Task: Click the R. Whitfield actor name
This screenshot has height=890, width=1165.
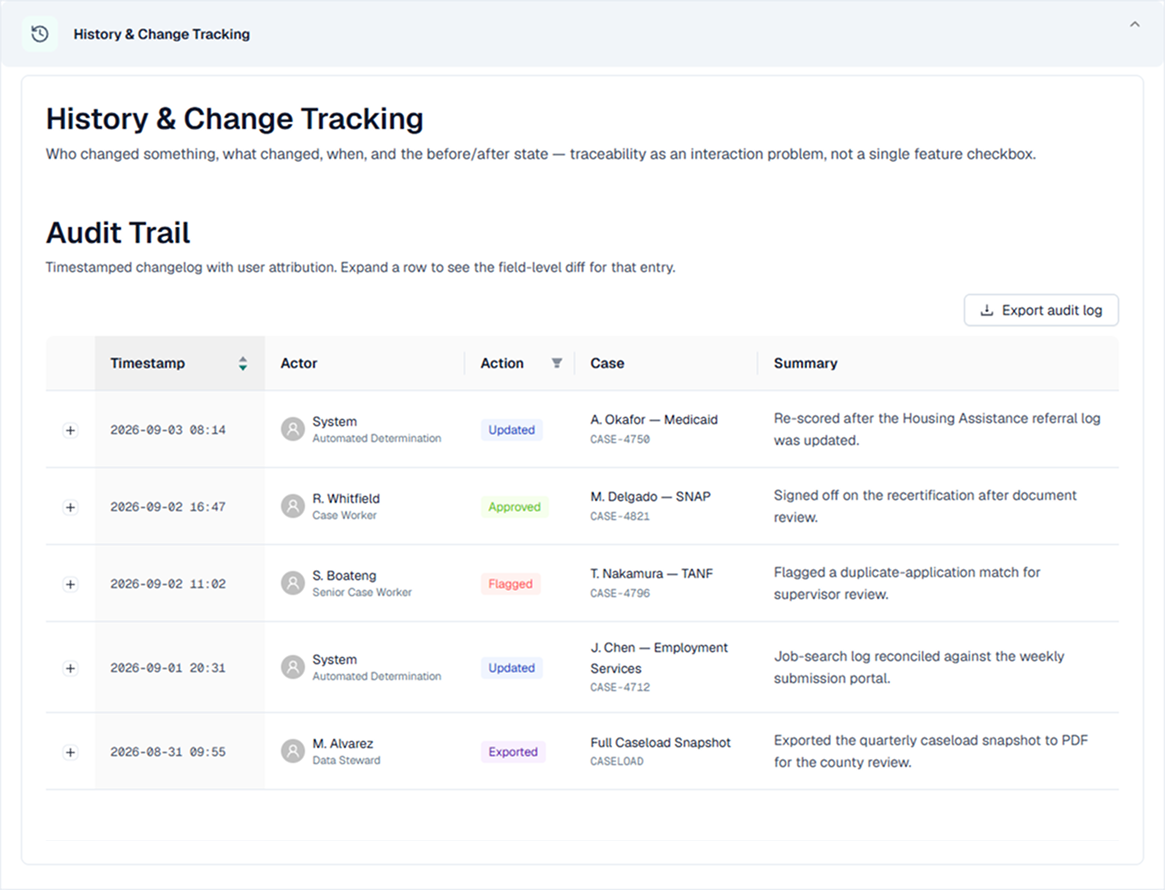Action: click(346, 498)
